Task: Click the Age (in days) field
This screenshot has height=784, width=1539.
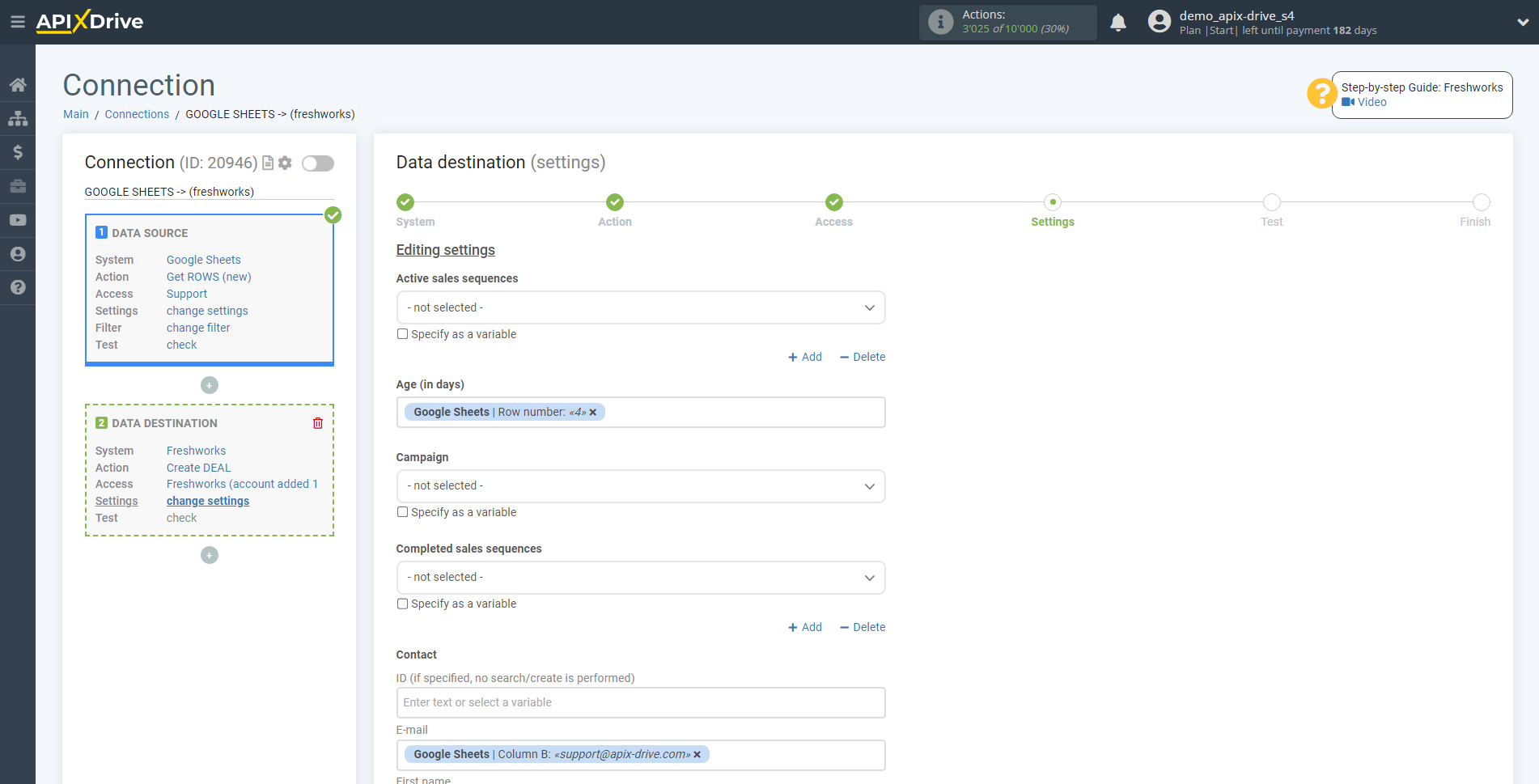Action: pos(641,413)
